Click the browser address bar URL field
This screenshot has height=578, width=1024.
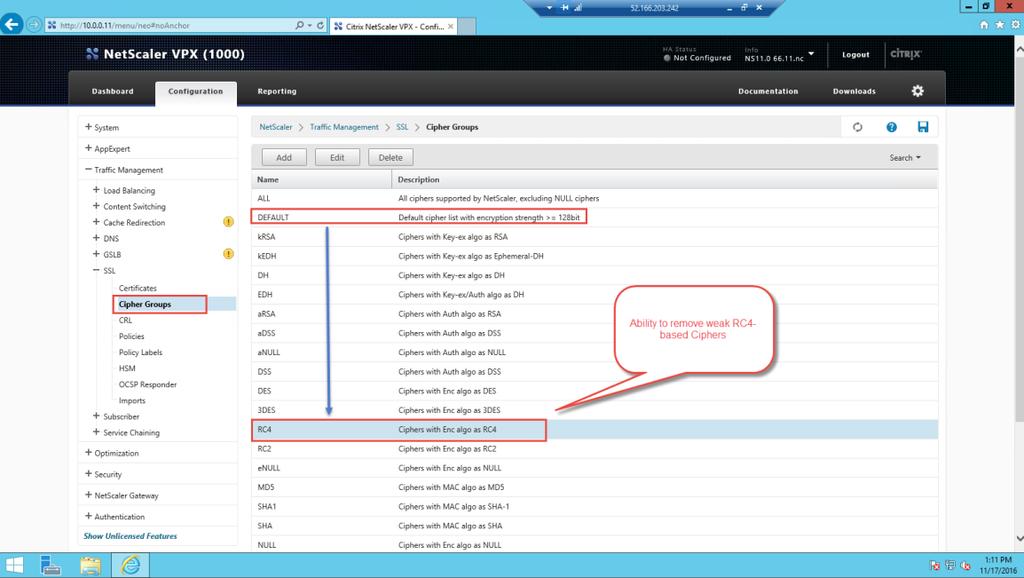(170, 25)
